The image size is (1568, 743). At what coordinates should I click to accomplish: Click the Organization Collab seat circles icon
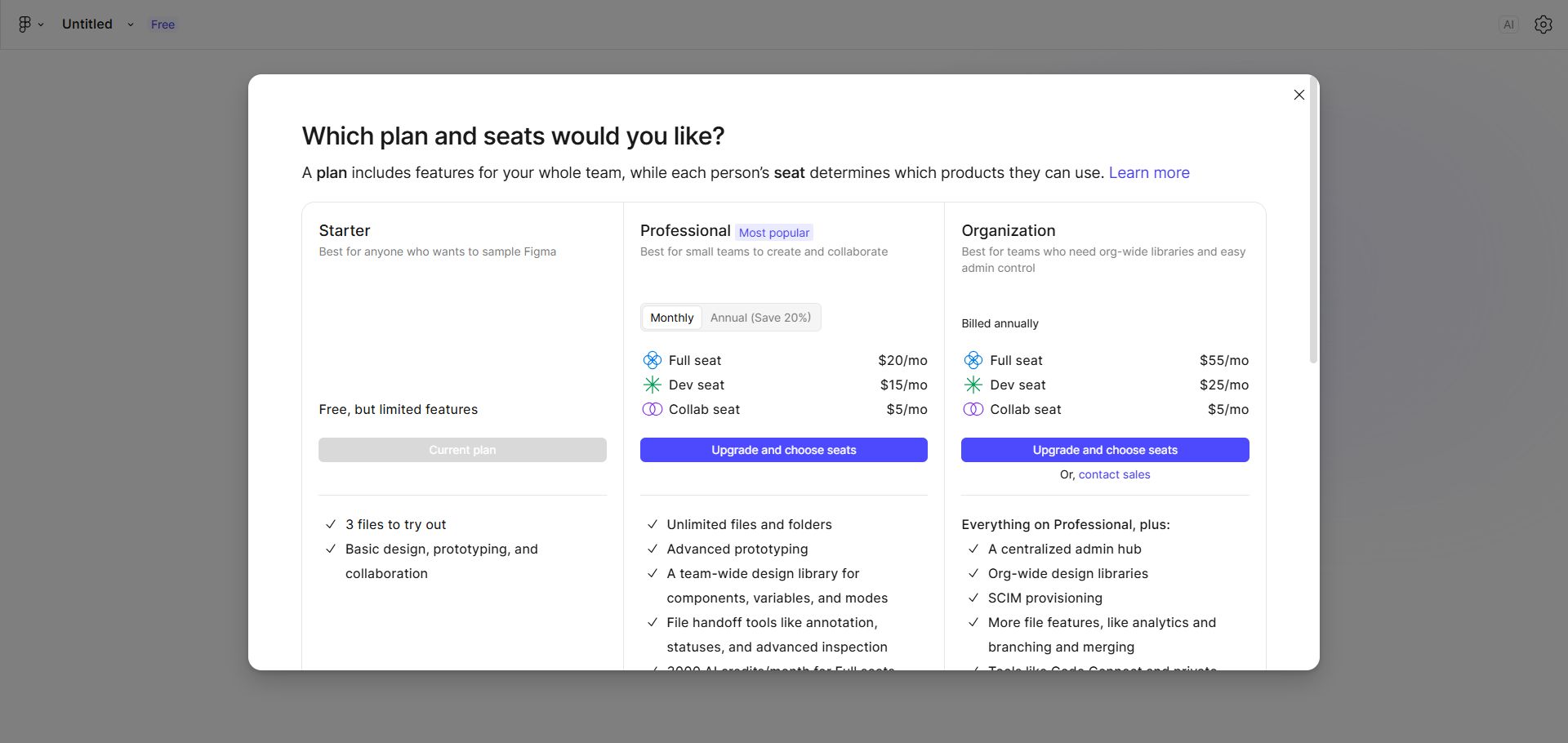973,409
